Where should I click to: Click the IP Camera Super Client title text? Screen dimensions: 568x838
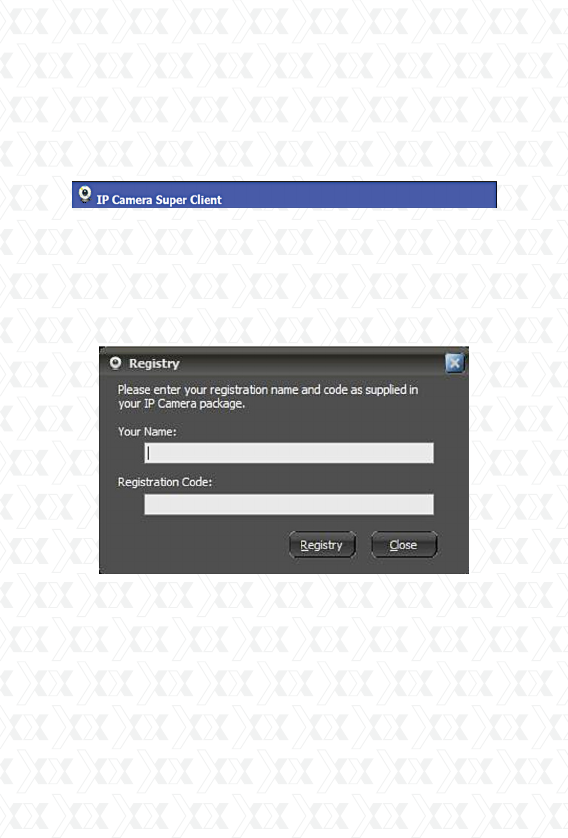pyautogui.click(x=159, y=200)
